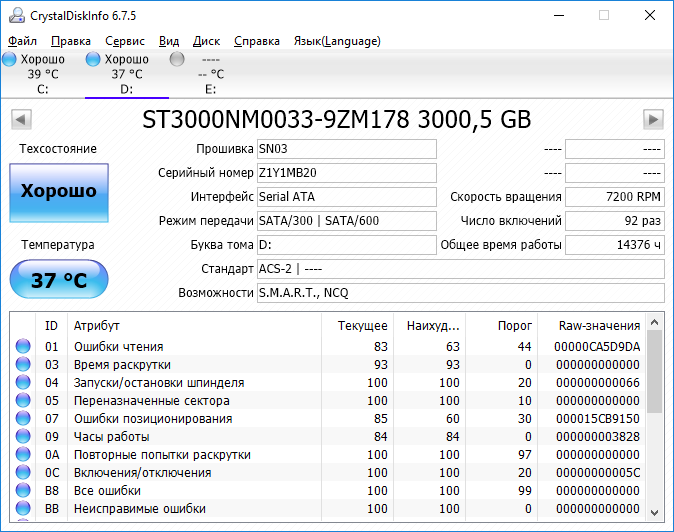Go to previous disk with left arrow
The image size is (674, 532).
tap(21, 119)
